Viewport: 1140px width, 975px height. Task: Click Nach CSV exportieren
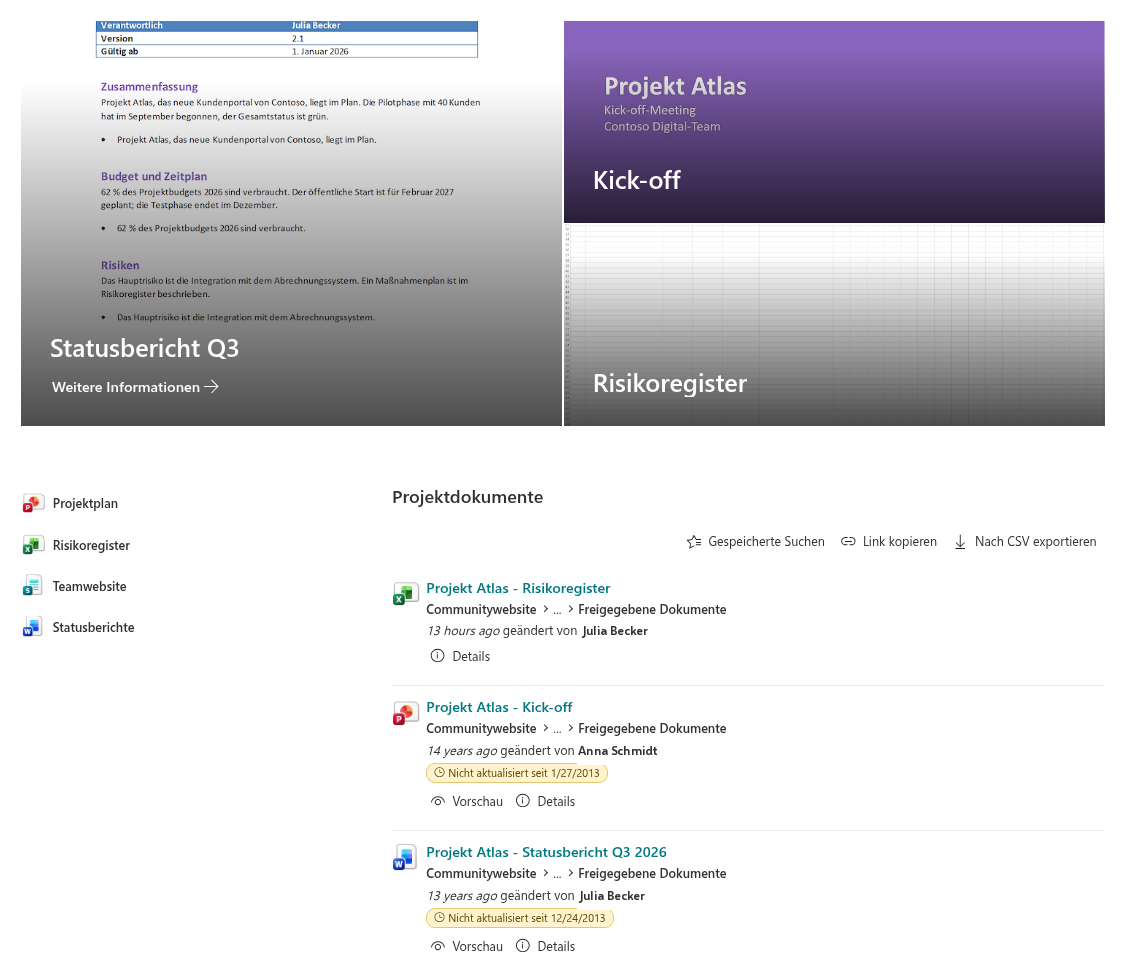pyautogui.click(x=1025, y=542)
